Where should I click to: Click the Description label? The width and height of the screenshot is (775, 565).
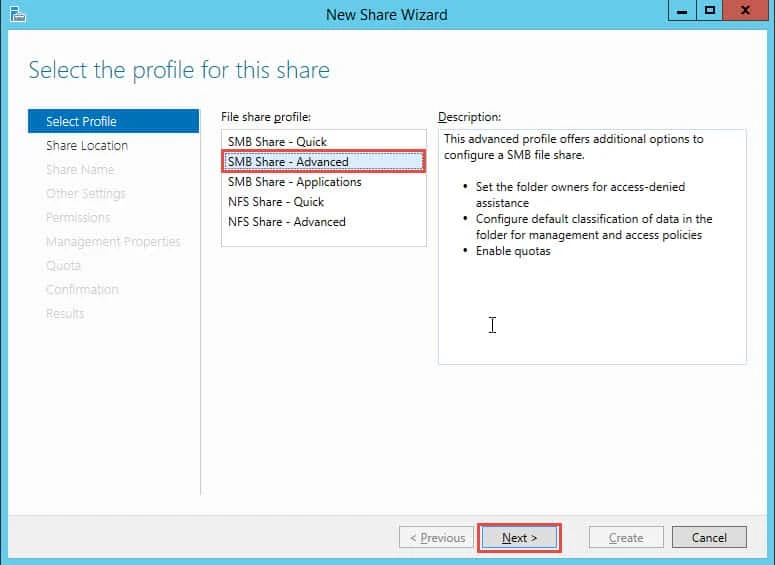(x=470, y=117)
